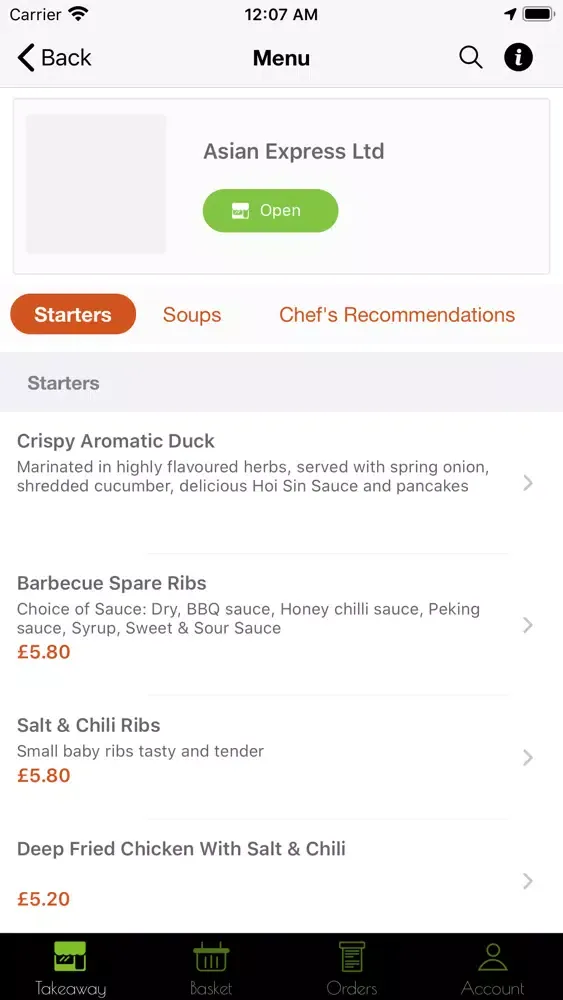Tap the restaurant info icon
Viewport: 563px width, 1000px height.
pyautogui.click(x=518, y=57)
